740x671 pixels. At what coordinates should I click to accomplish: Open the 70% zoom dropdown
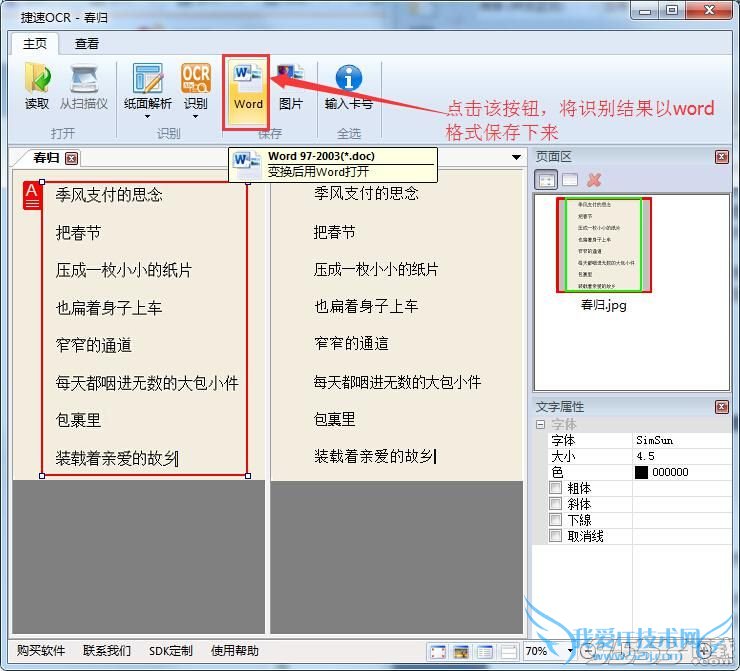tap(570, 652)
